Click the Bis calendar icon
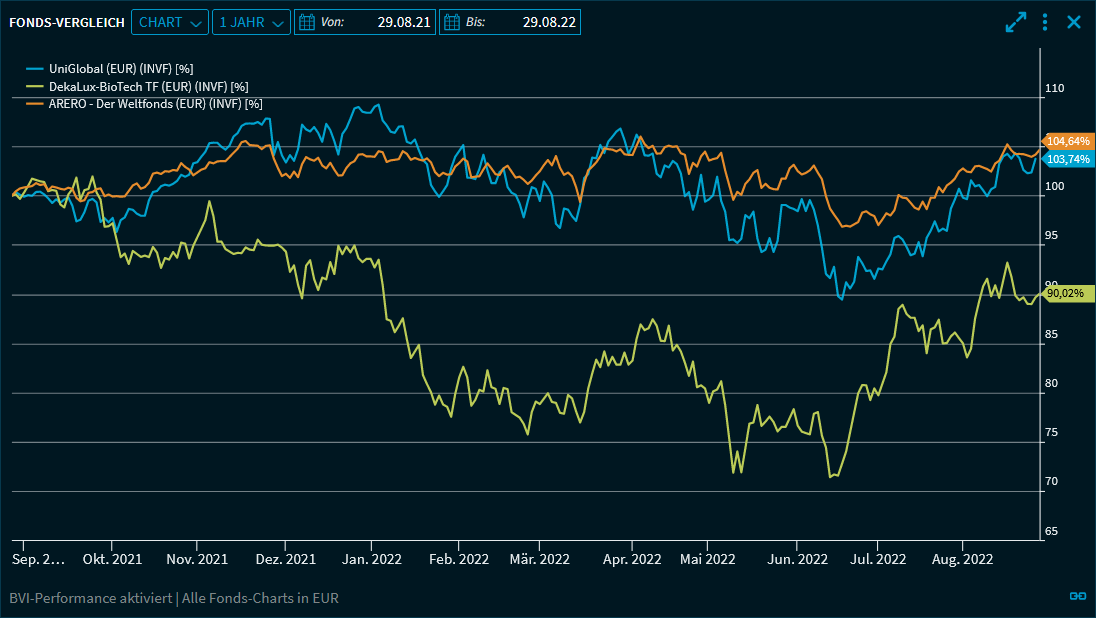Viewport: 1096px width, 618px height. 452,22
